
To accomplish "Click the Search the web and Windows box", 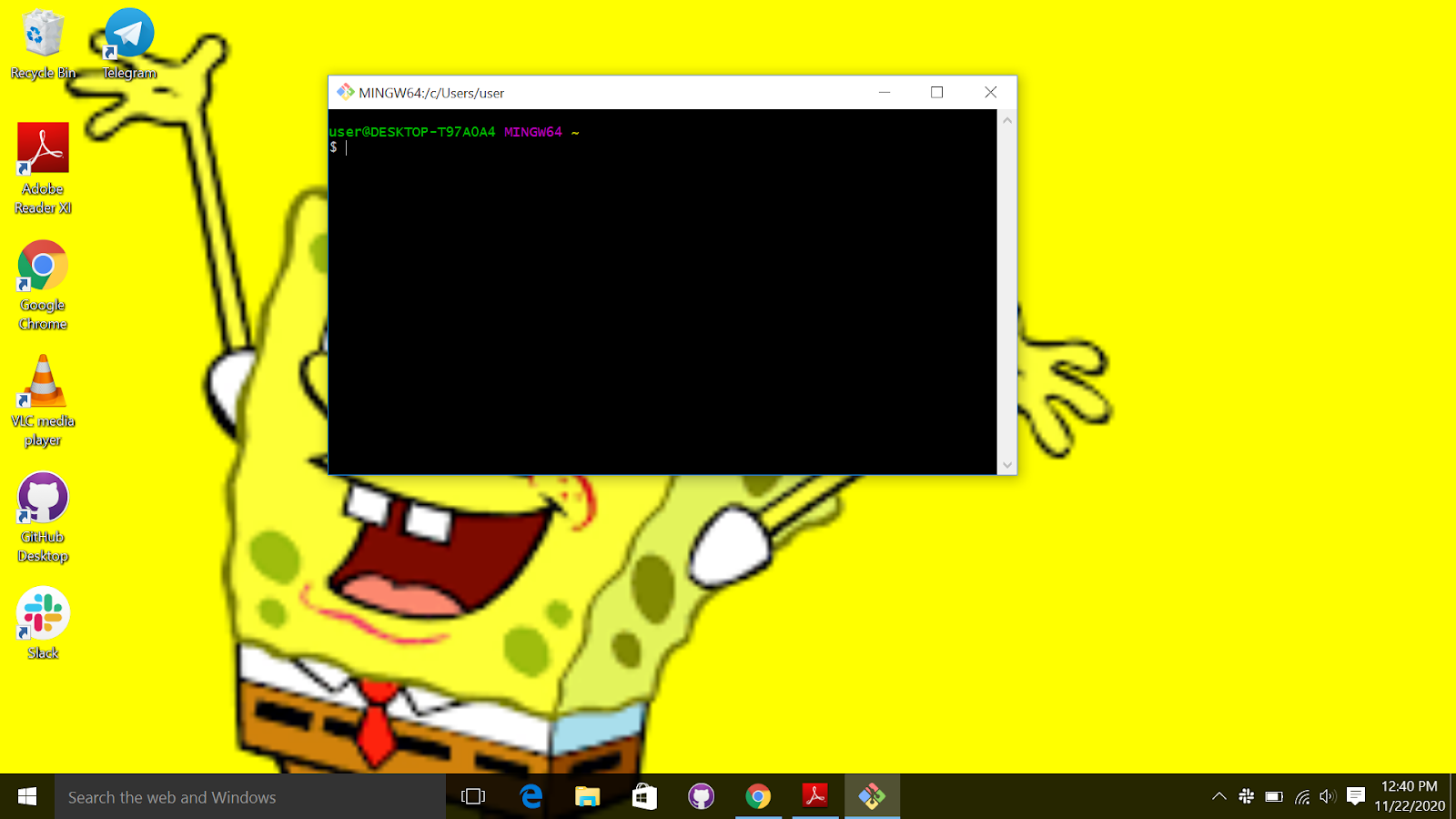I will (250, 797).
